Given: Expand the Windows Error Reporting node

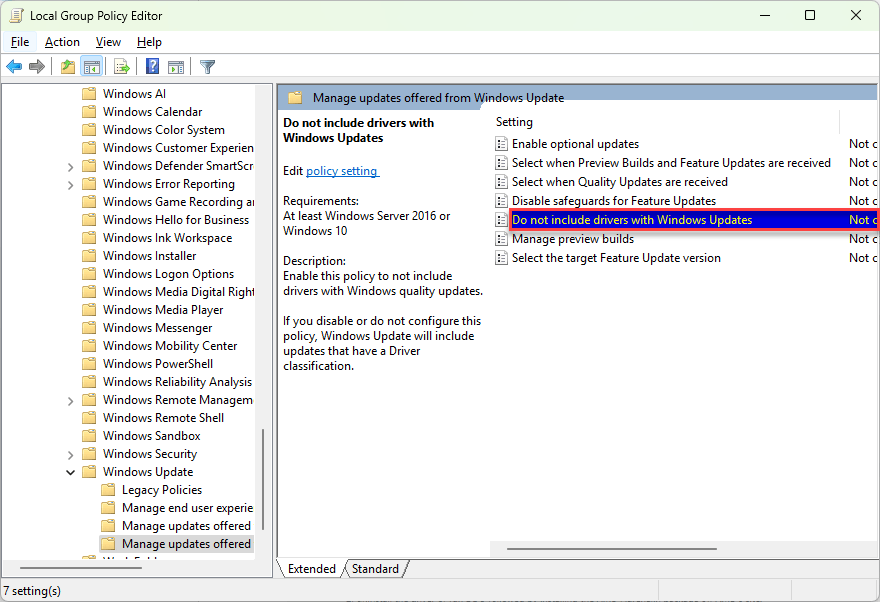Looking at the screenshot, I should 71,184.
